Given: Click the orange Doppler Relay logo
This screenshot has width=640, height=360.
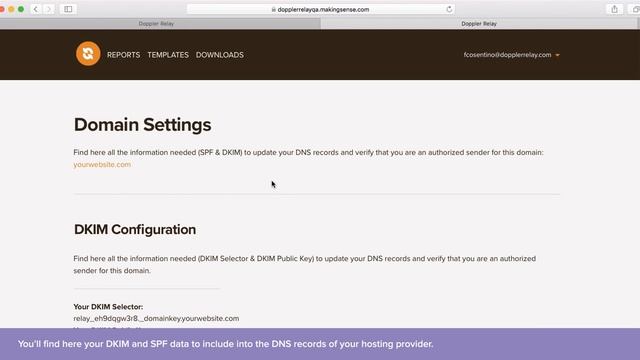Looking at the screenshot, I should 88,53.
